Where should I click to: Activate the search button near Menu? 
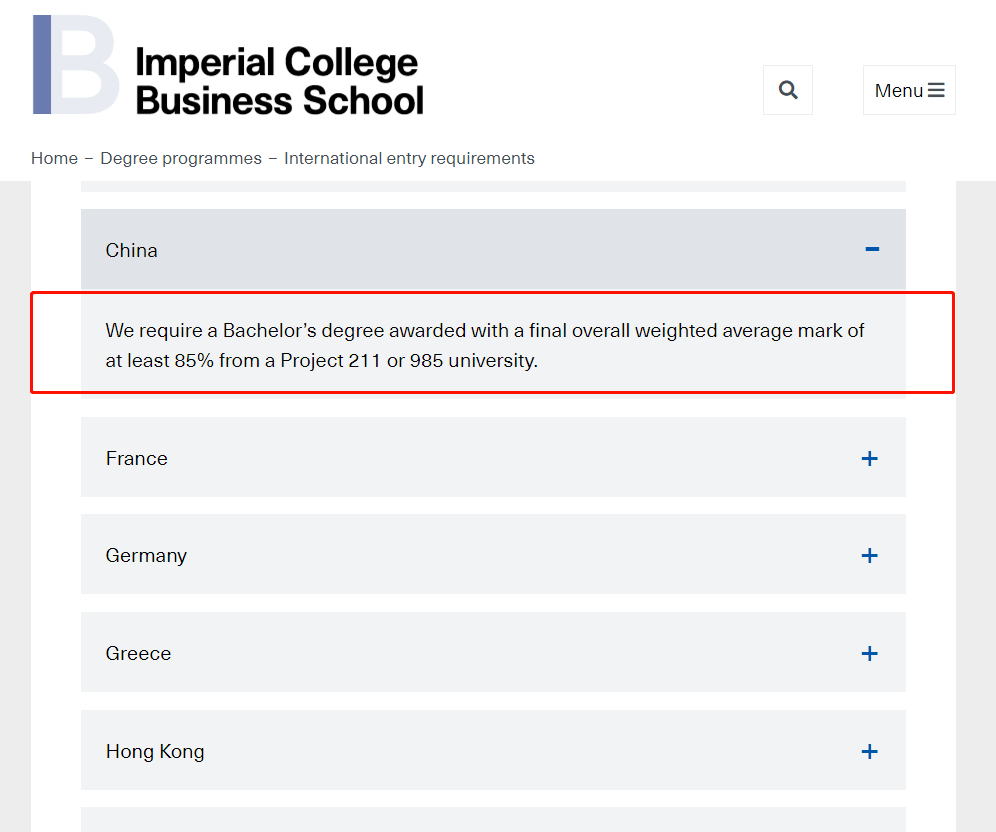tap(787, 89)
